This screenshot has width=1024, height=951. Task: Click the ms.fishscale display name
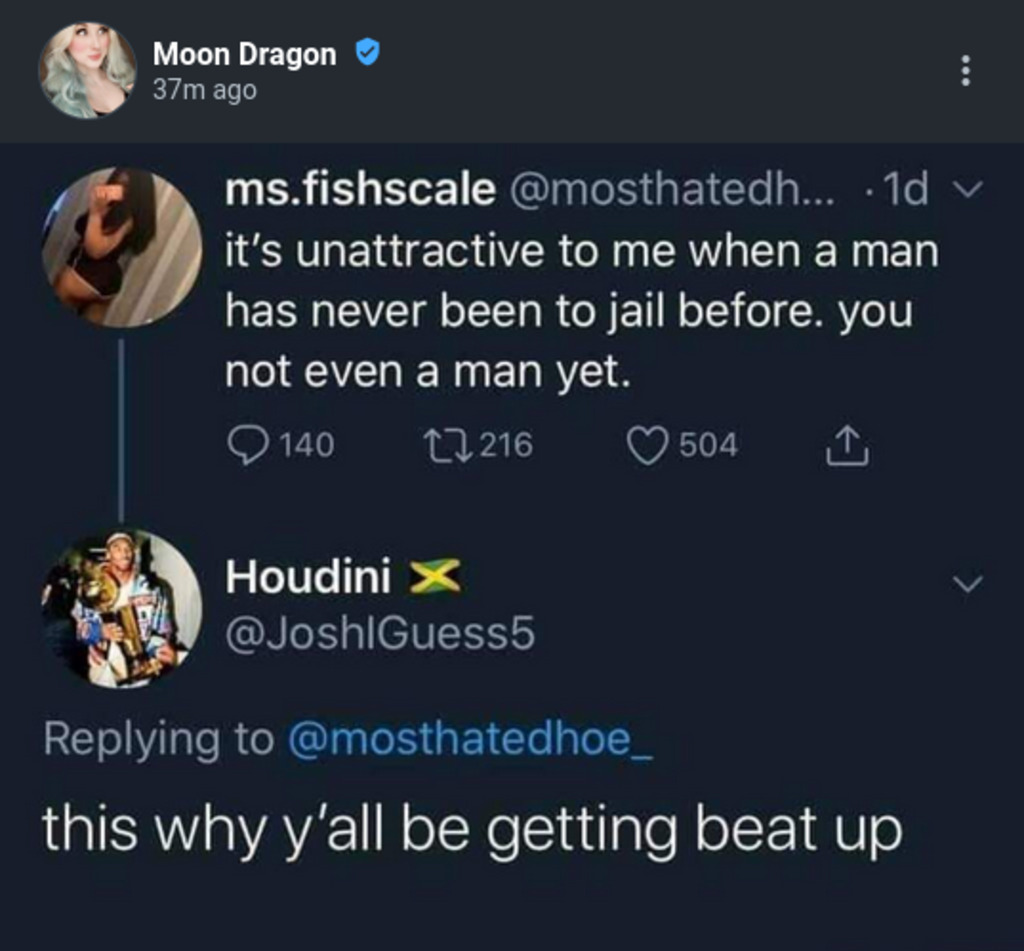(x=360, y=189)
